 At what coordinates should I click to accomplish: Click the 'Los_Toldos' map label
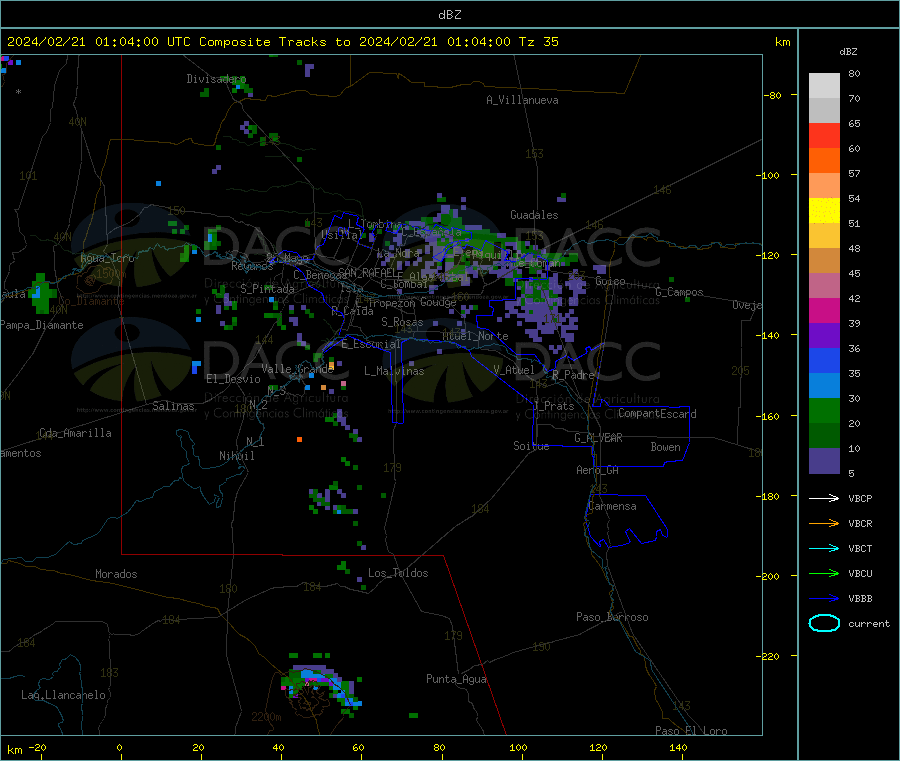398,573
